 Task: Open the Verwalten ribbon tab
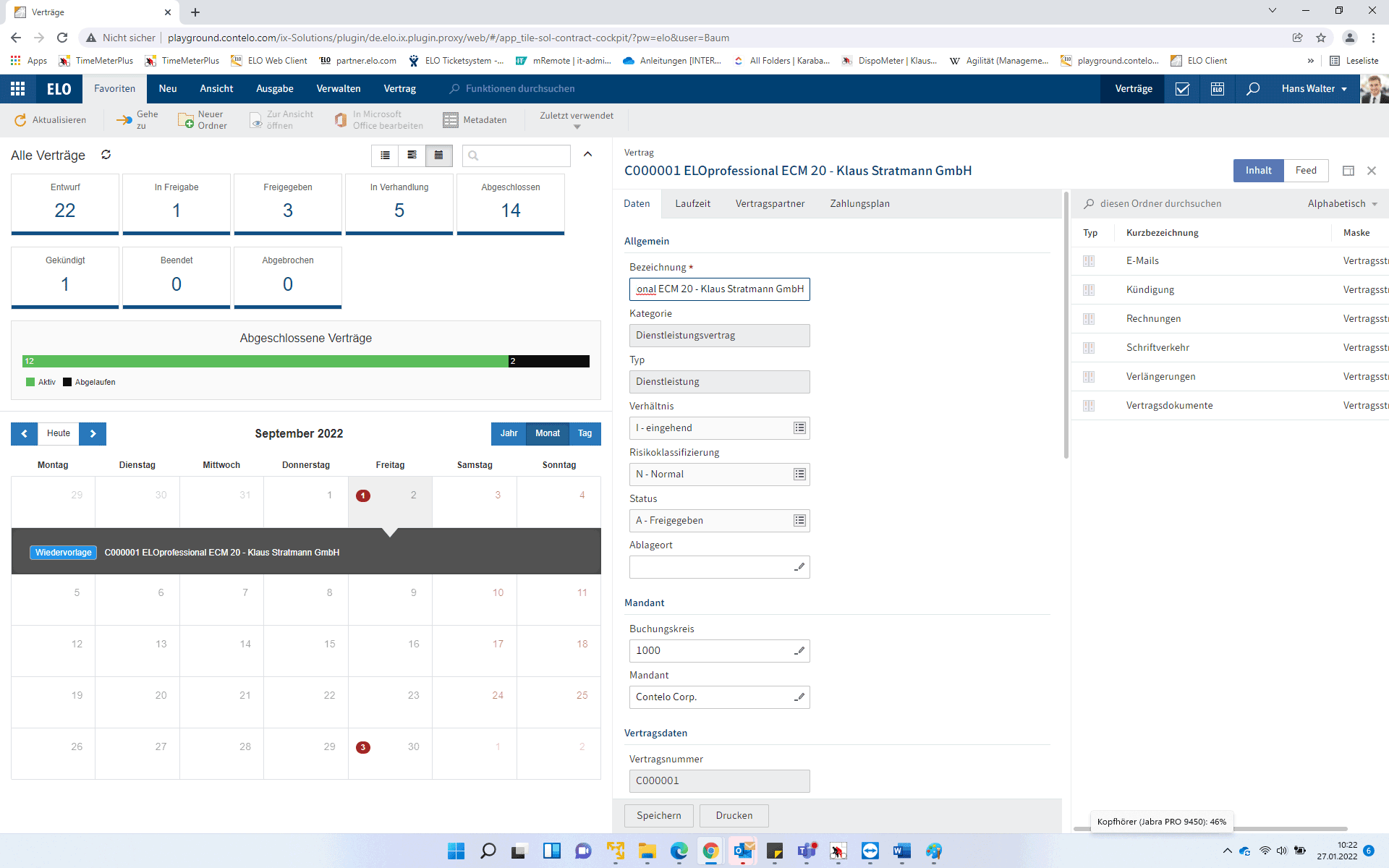[338, 88]
